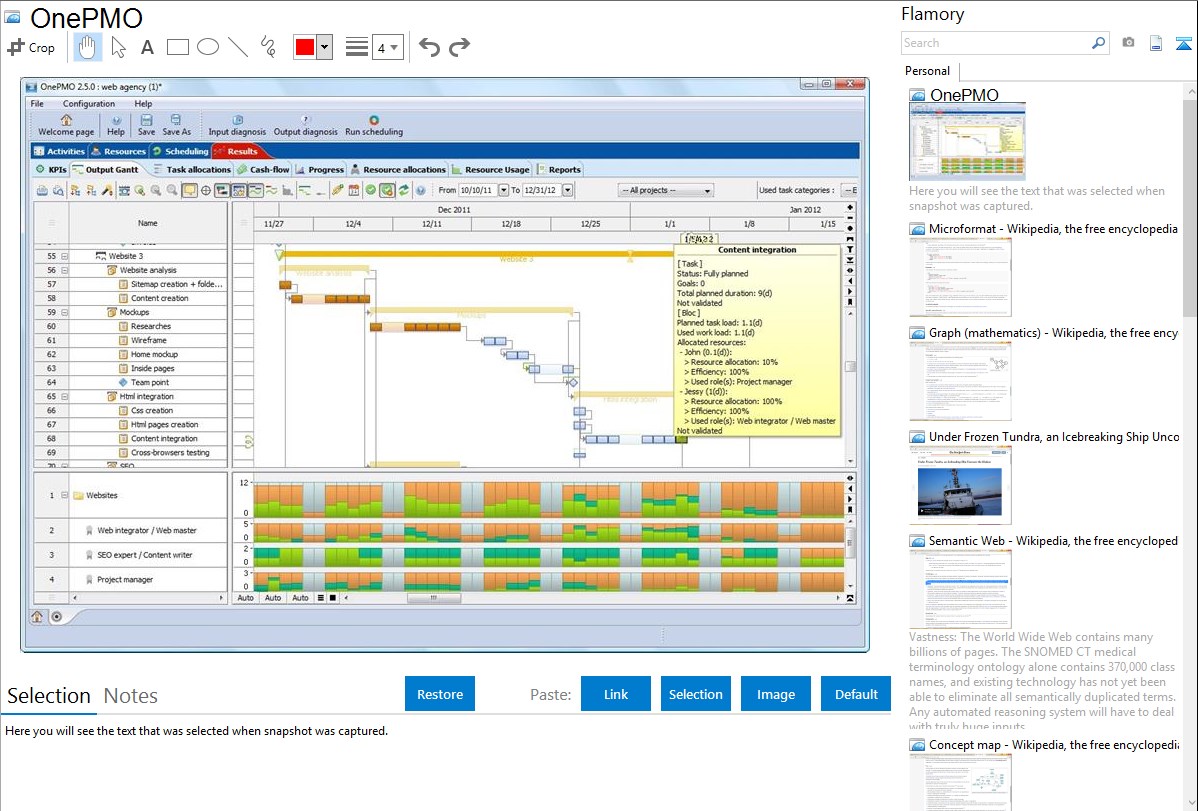Select the Content integration task row
1198x811 pixels.
click(131, 439)
